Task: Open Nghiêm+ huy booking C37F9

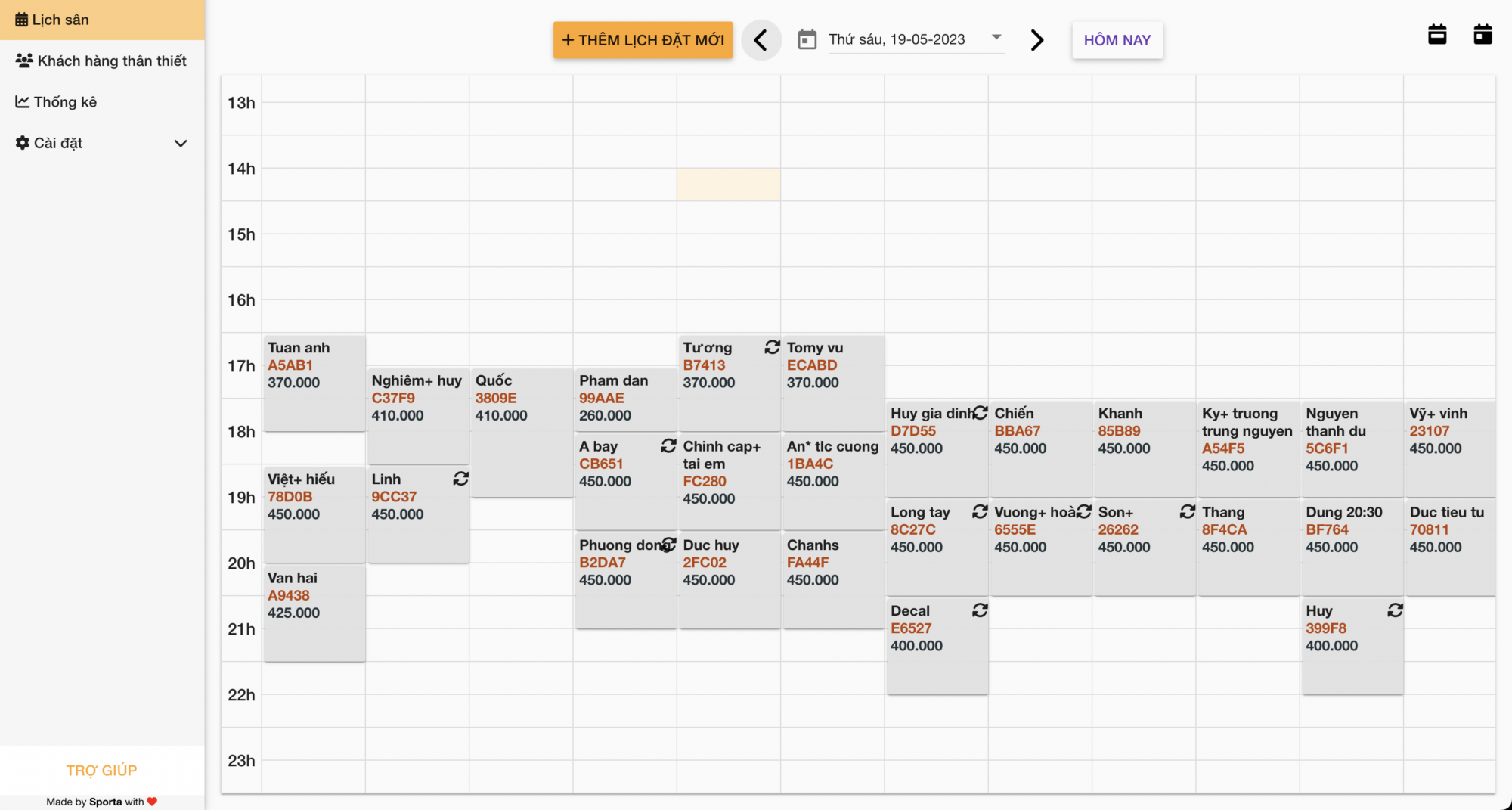Action: (418, 416)
